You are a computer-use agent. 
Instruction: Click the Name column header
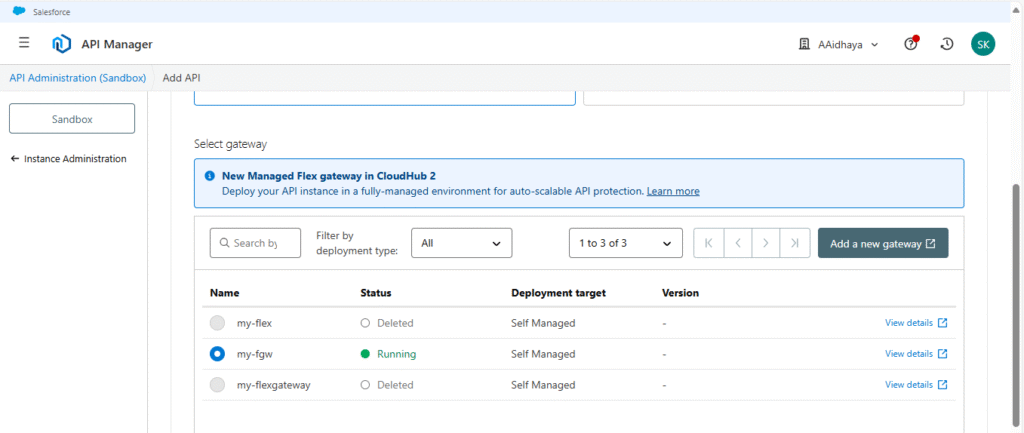224,293
